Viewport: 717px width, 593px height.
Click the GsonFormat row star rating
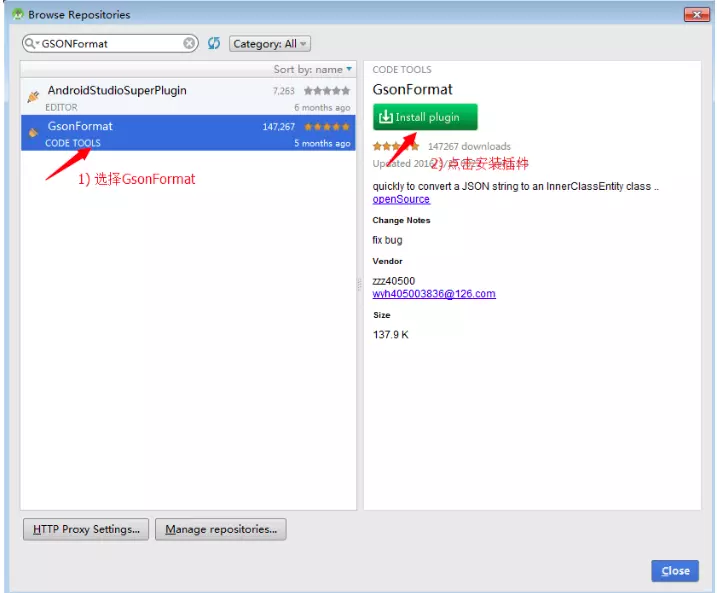click(x=327, y=127)
